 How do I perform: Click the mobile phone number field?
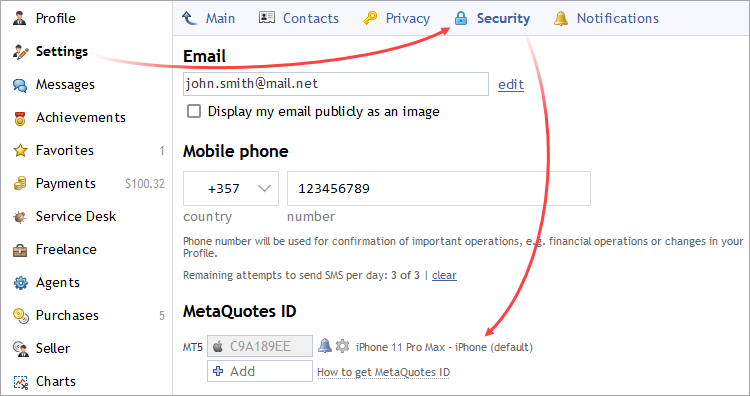coord(439,188)
